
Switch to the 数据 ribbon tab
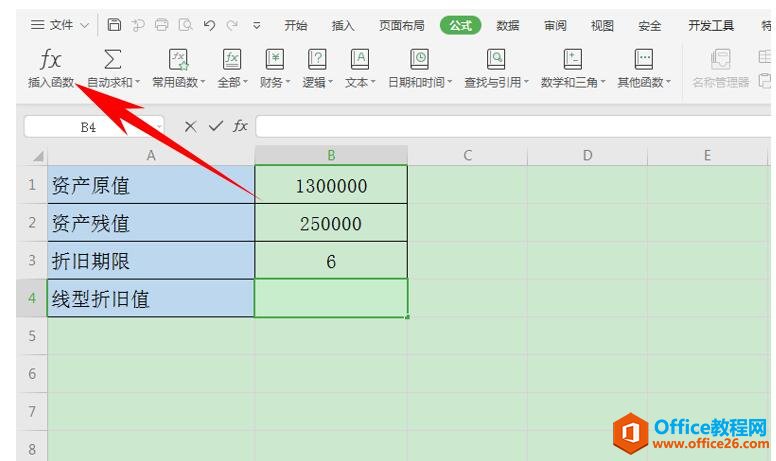[x=508, y=25]
